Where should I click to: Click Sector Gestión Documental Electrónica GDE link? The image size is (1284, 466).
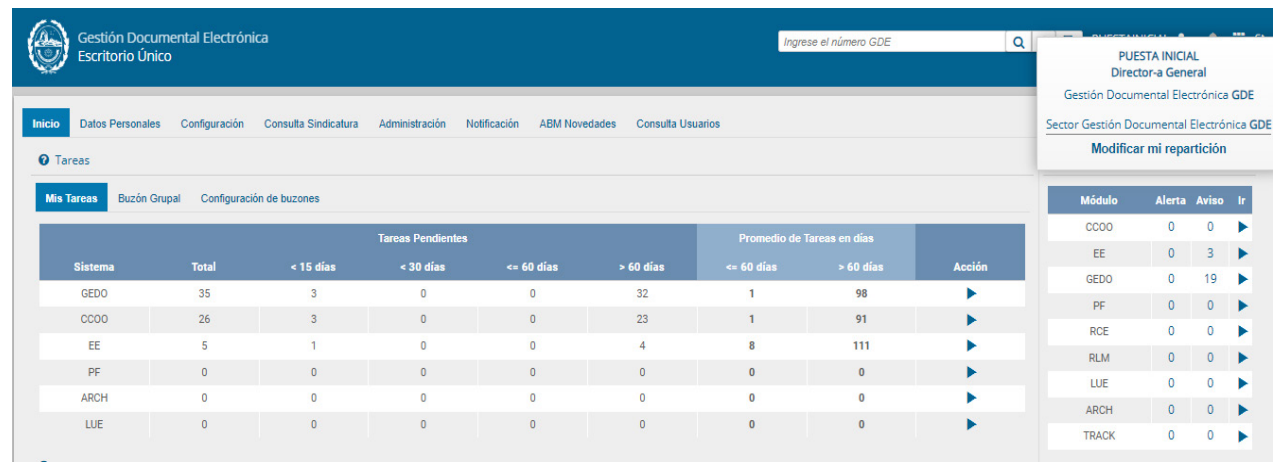coord(1158,125)
